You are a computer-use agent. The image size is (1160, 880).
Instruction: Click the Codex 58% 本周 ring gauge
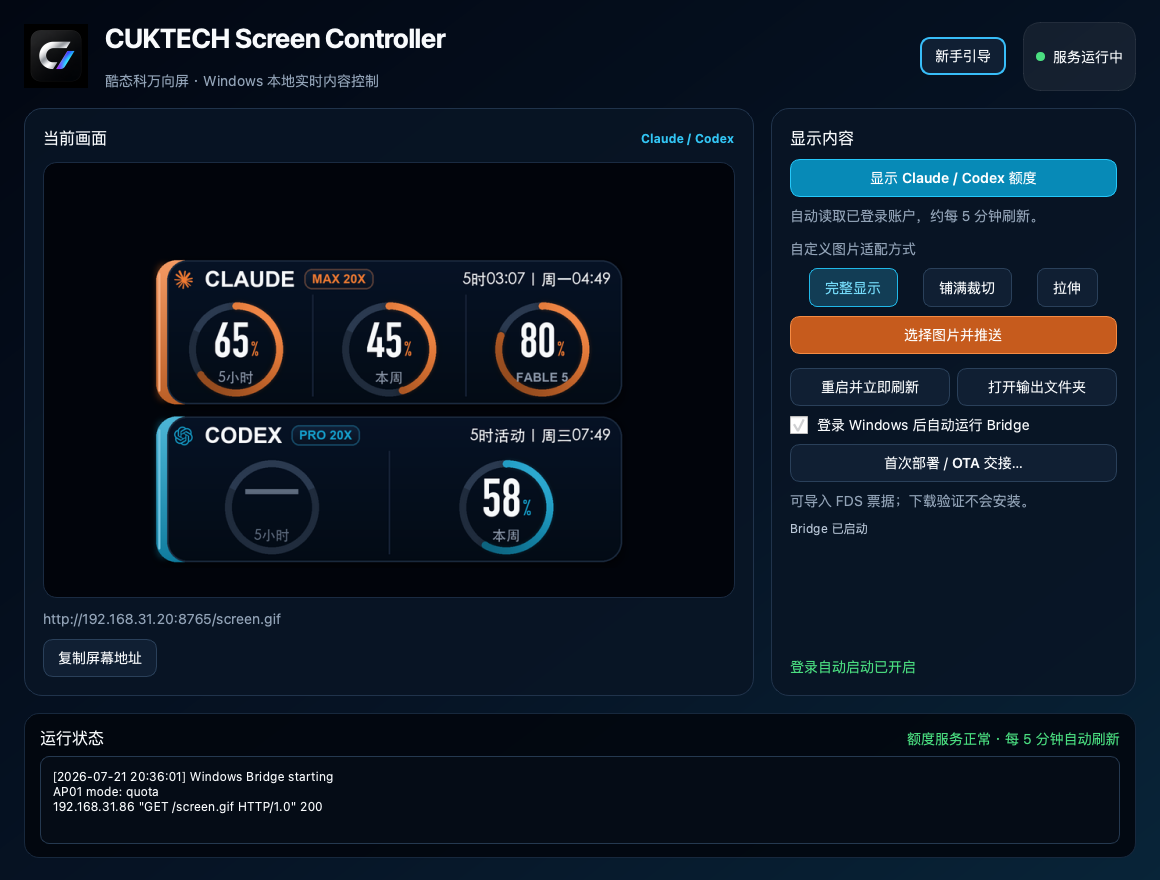pos(507,507)
